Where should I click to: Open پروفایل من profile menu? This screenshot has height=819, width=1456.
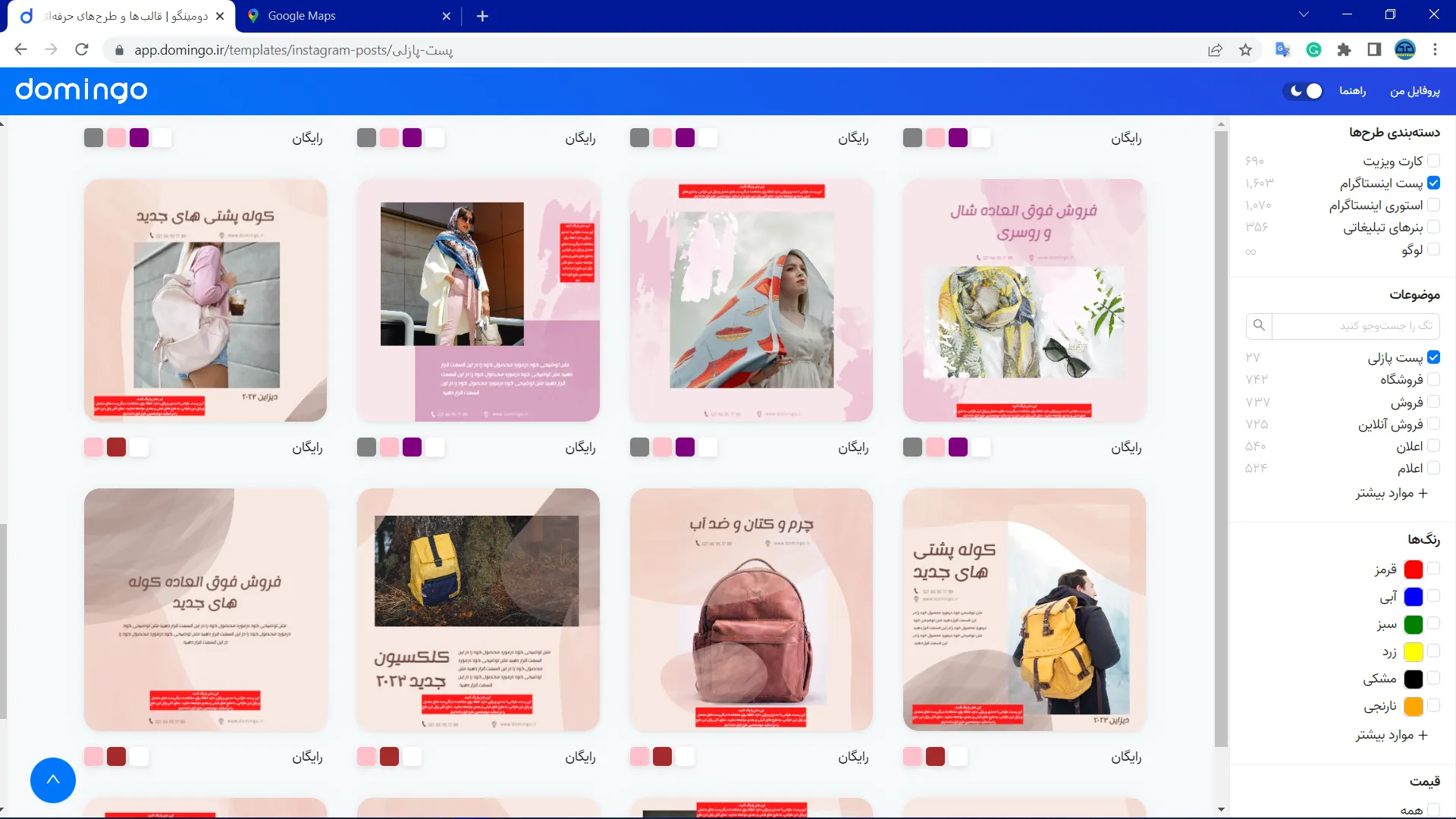pyautogui.click(x=1414, y=91)
